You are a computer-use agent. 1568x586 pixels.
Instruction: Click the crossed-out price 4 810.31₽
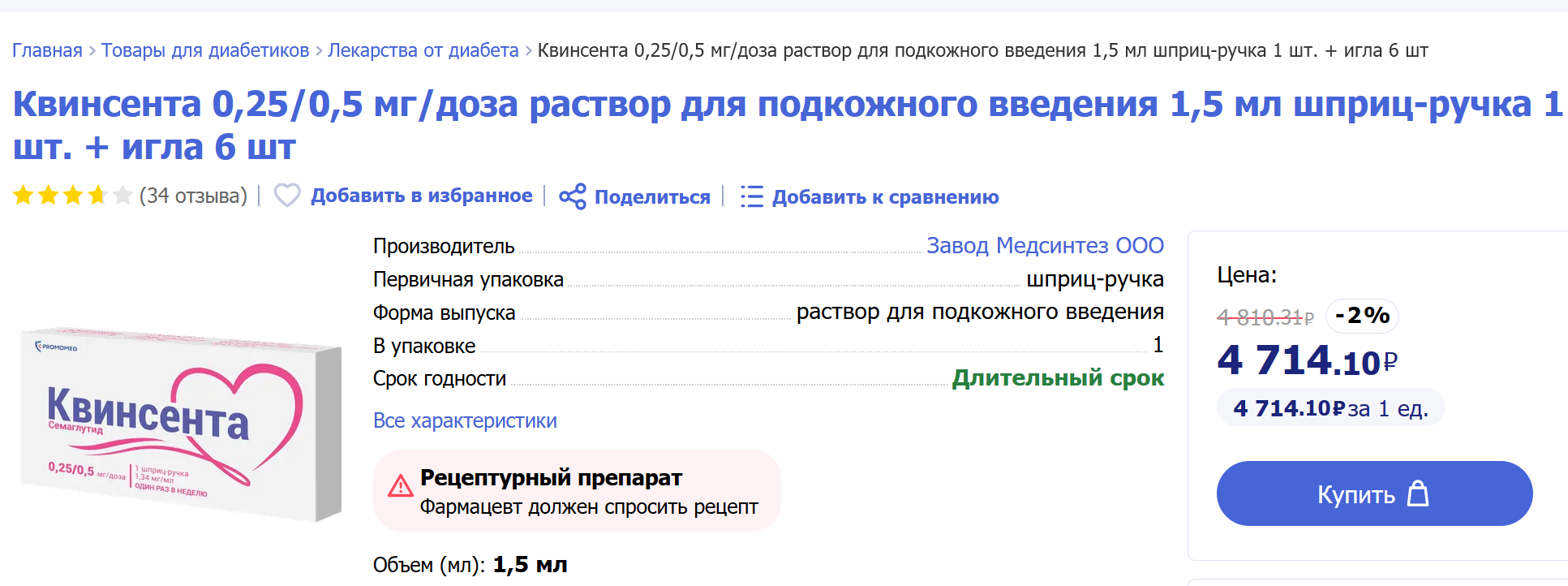click(x=1265, y=317)
